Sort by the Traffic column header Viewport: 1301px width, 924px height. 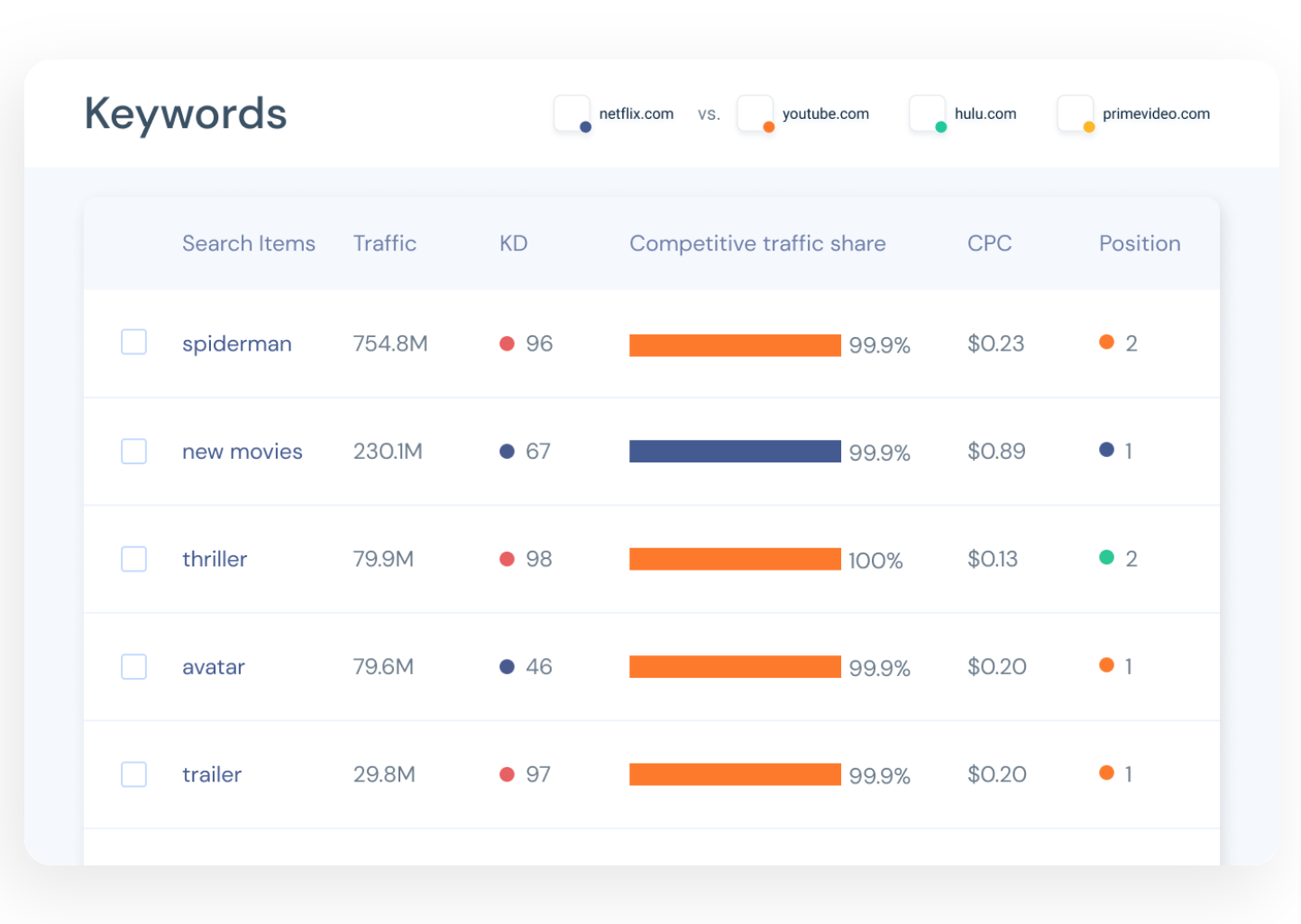tap(385, 243)
